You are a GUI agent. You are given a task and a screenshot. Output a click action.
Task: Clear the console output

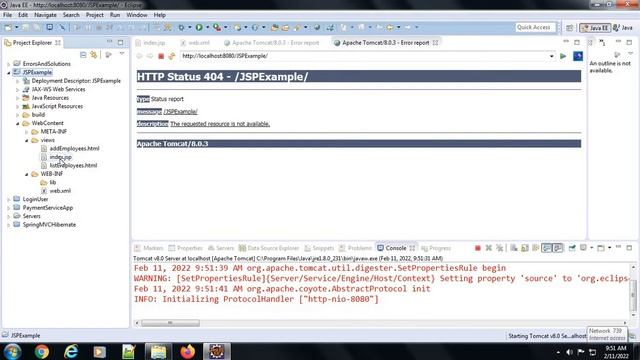tap(513, 248)
